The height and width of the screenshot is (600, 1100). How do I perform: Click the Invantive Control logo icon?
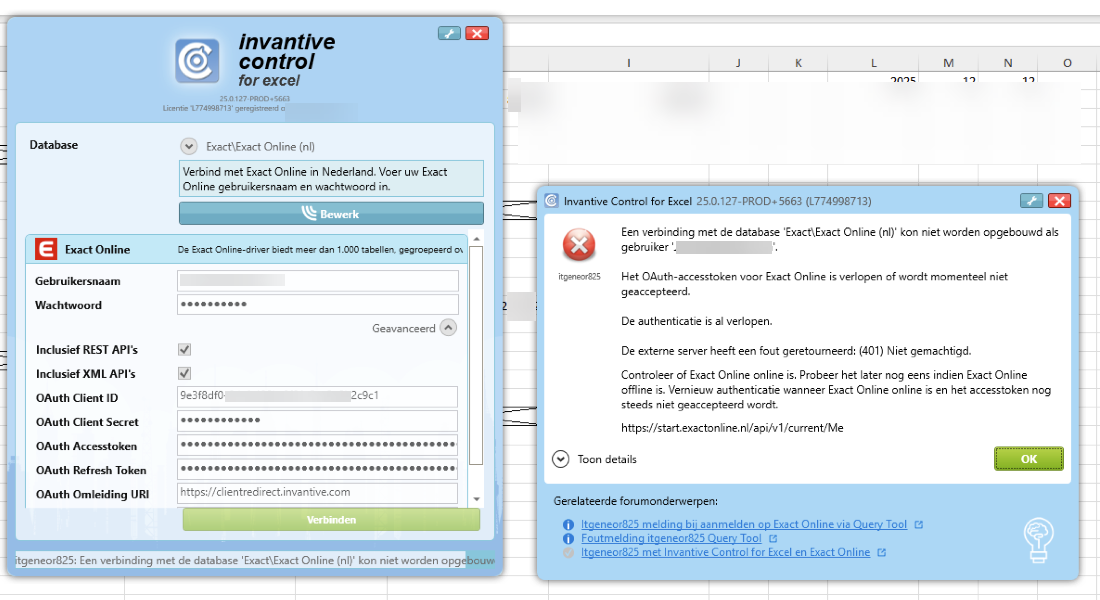[x=198, y=61]
